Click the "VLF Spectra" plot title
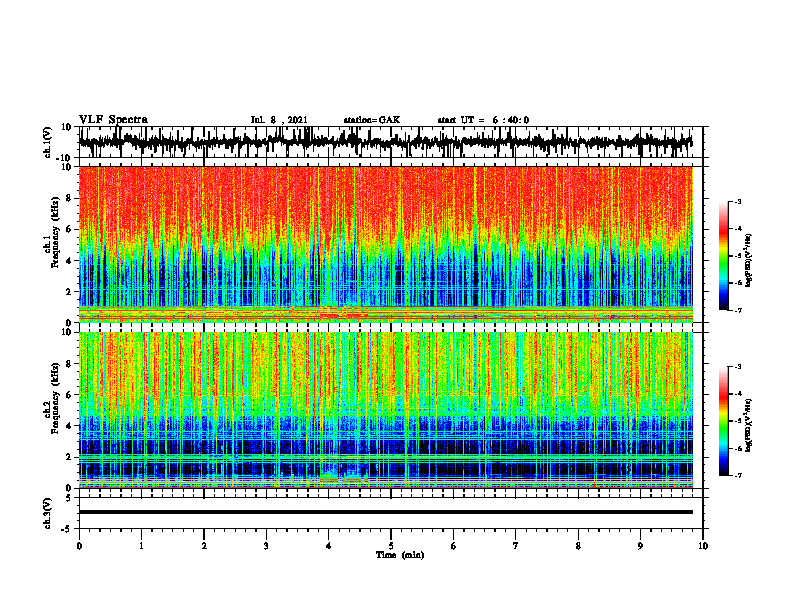The image size is (792, 612). (x=113, y=120)
